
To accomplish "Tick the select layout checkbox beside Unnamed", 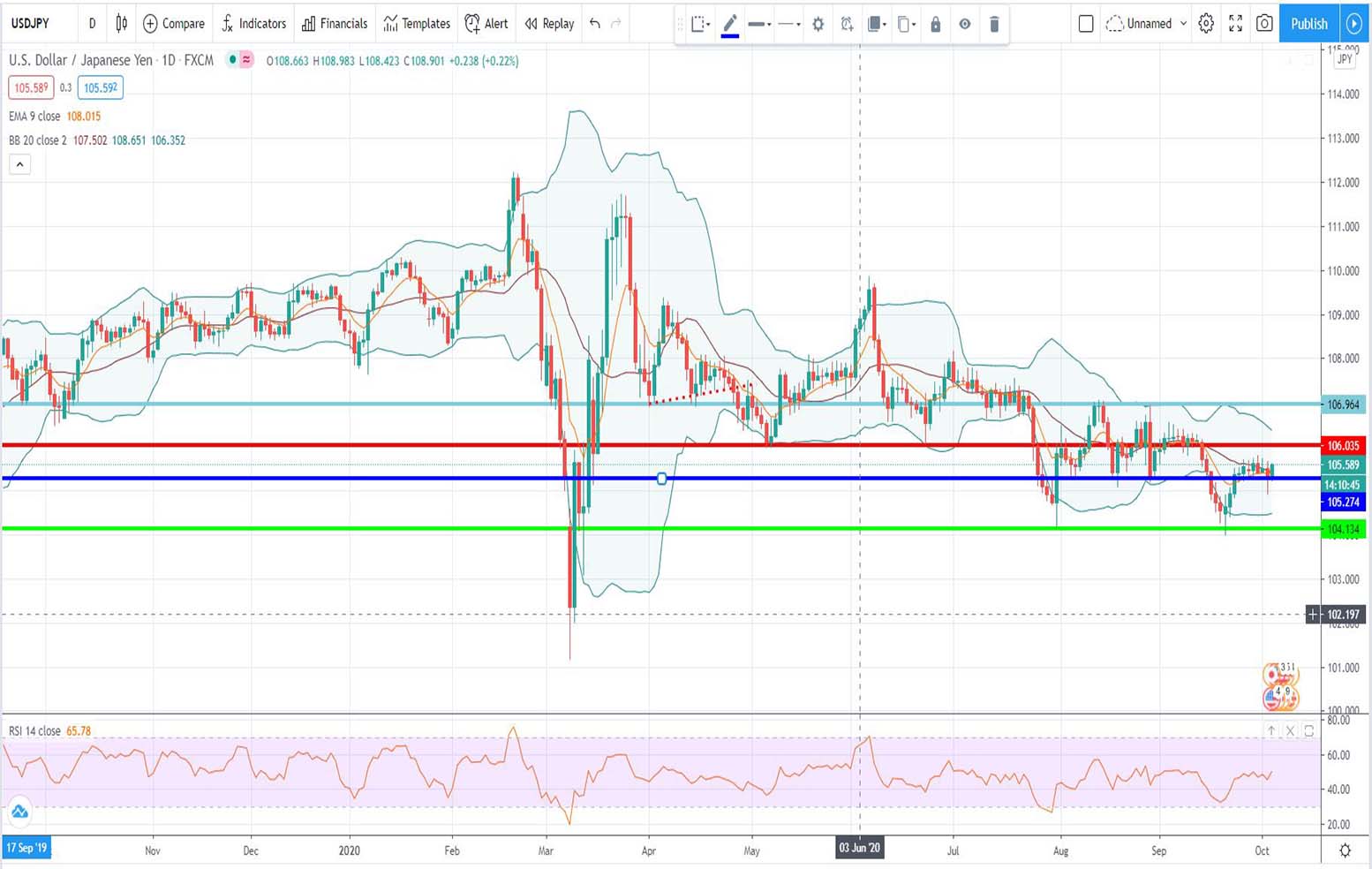I will coord(1086,24).
